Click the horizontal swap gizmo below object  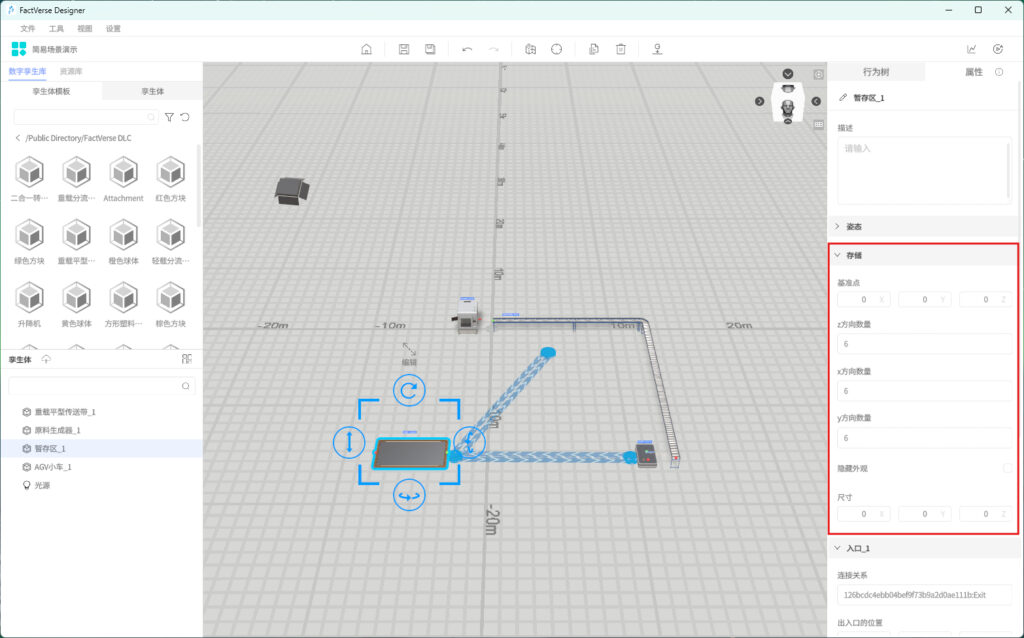(409, 496)
